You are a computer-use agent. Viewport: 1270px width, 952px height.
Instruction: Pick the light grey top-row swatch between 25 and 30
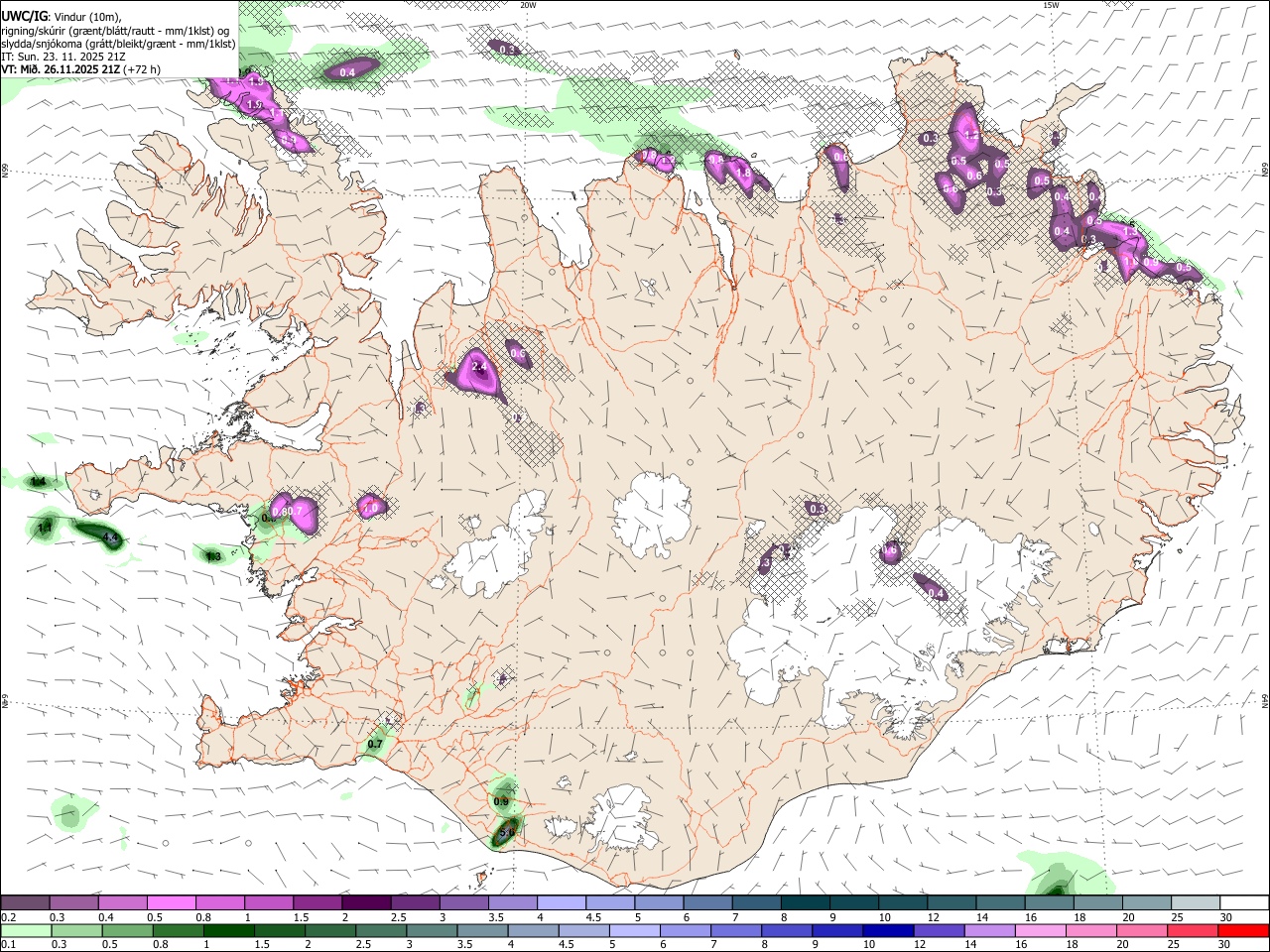point(1195,902)
